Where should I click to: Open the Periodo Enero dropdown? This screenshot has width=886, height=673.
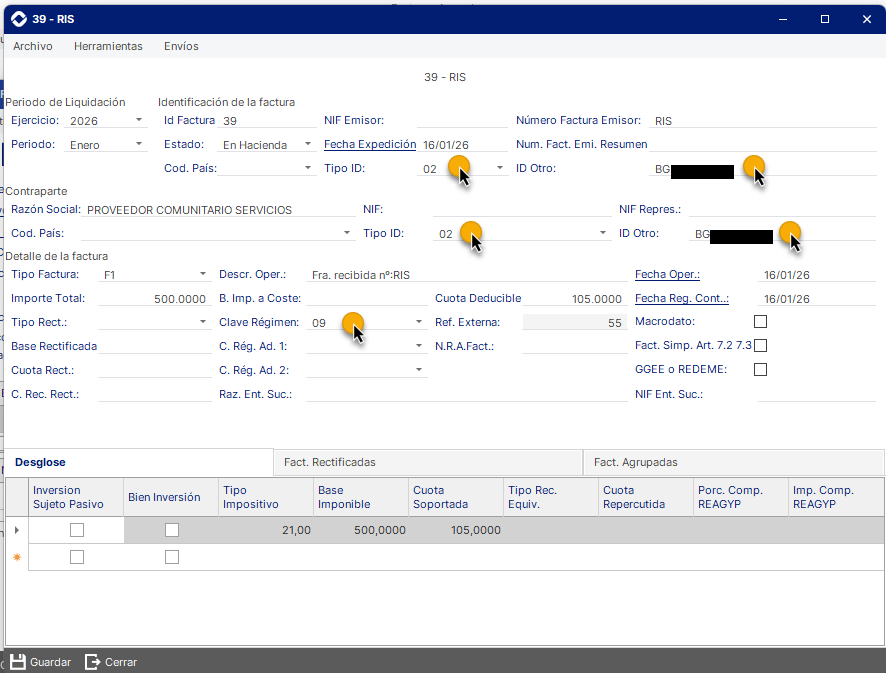point(139,144)
